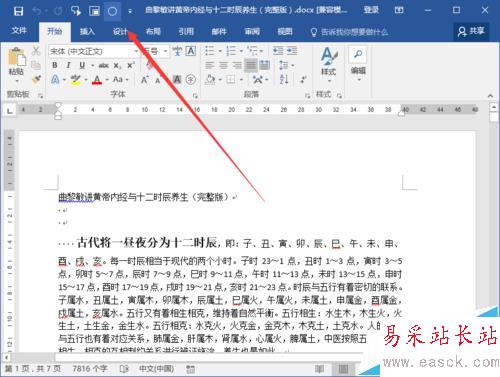Click the character border icon
The image size is (500, 377).
[x=191, y=51]
